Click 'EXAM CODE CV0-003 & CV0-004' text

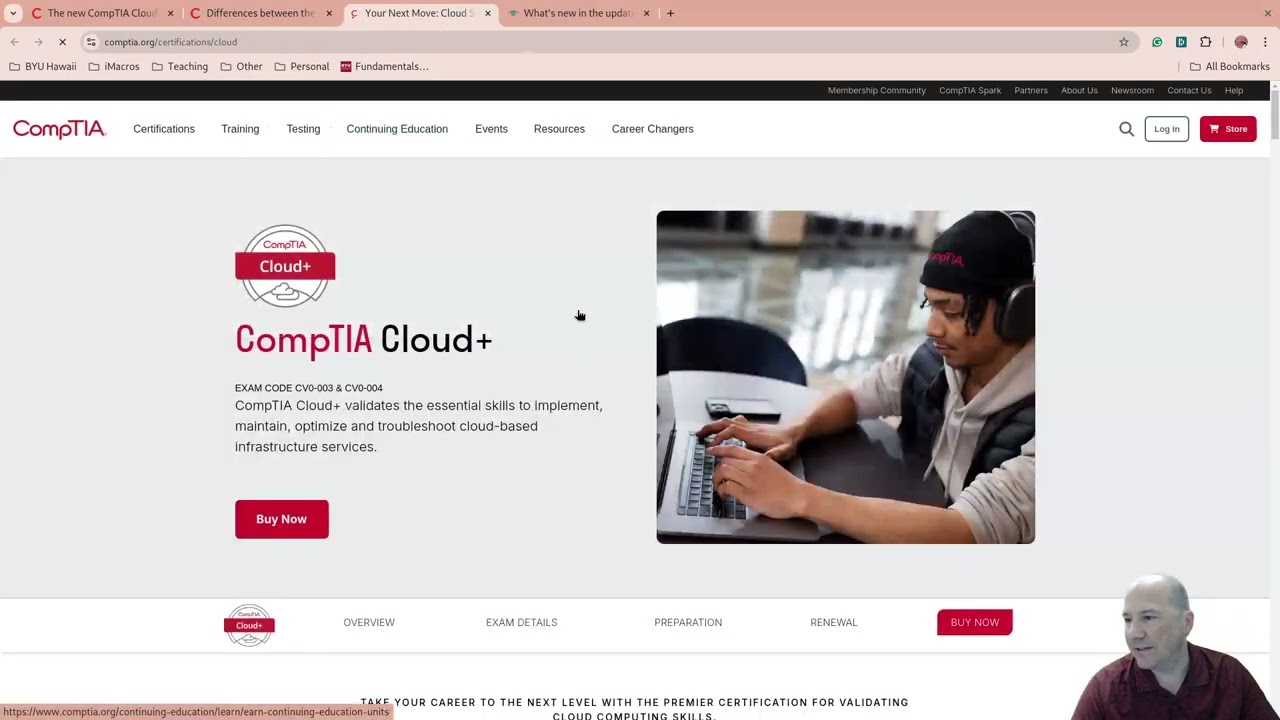(308, 388)
